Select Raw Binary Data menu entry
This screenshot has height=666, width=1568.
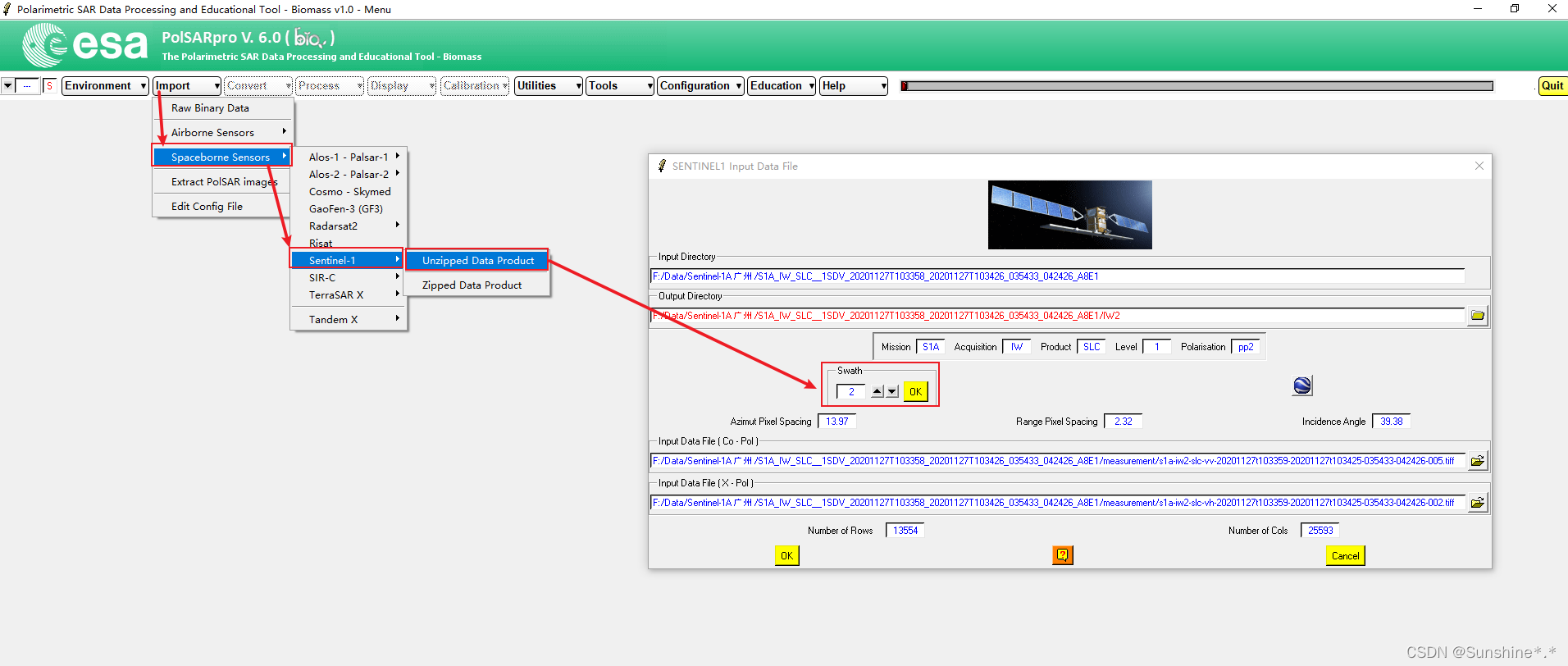(222, 108)
